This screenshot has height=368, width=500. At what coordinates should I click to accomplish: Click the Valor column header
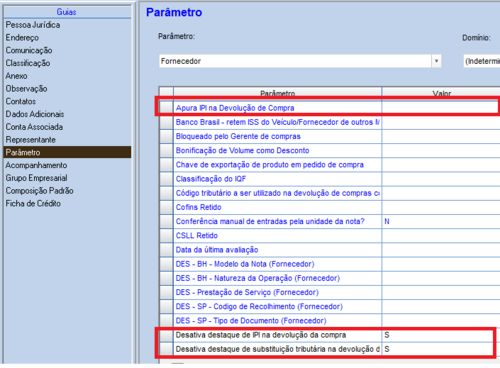click(441, 92)
